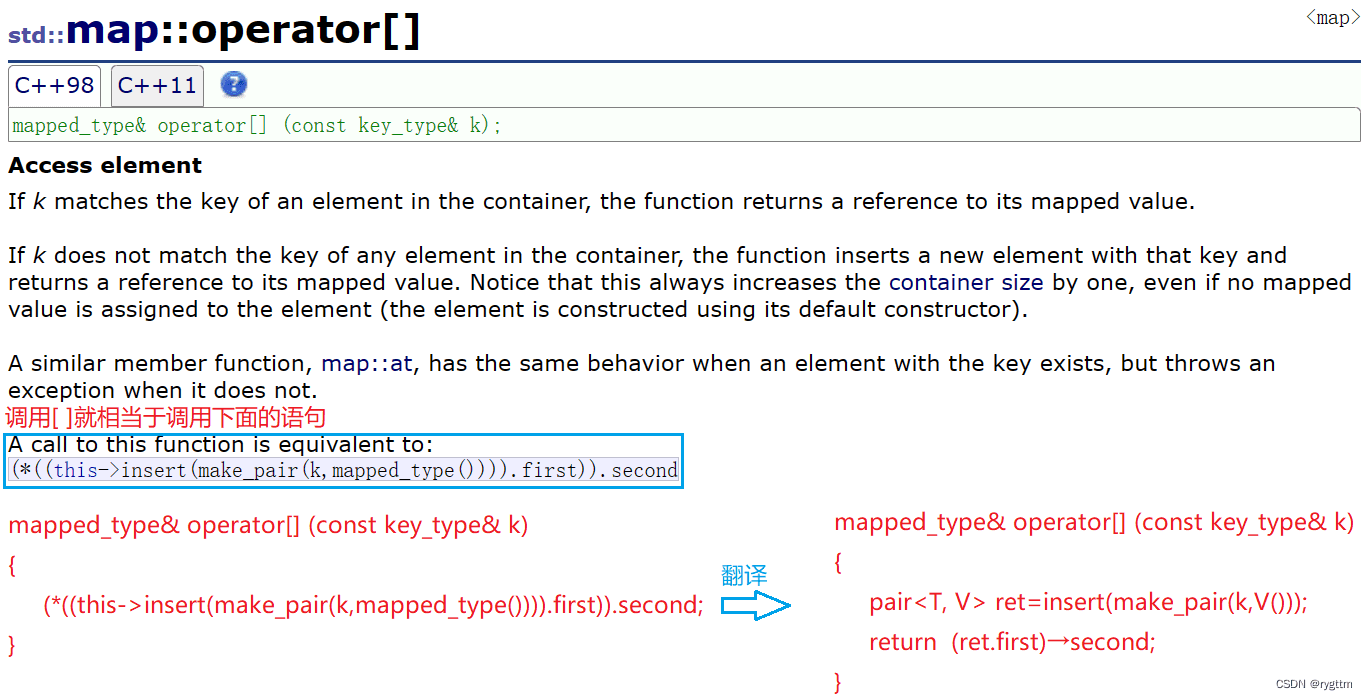Click the green function signature code box
The width and height of the screenshot is (1368, 700).
(684, 125)
